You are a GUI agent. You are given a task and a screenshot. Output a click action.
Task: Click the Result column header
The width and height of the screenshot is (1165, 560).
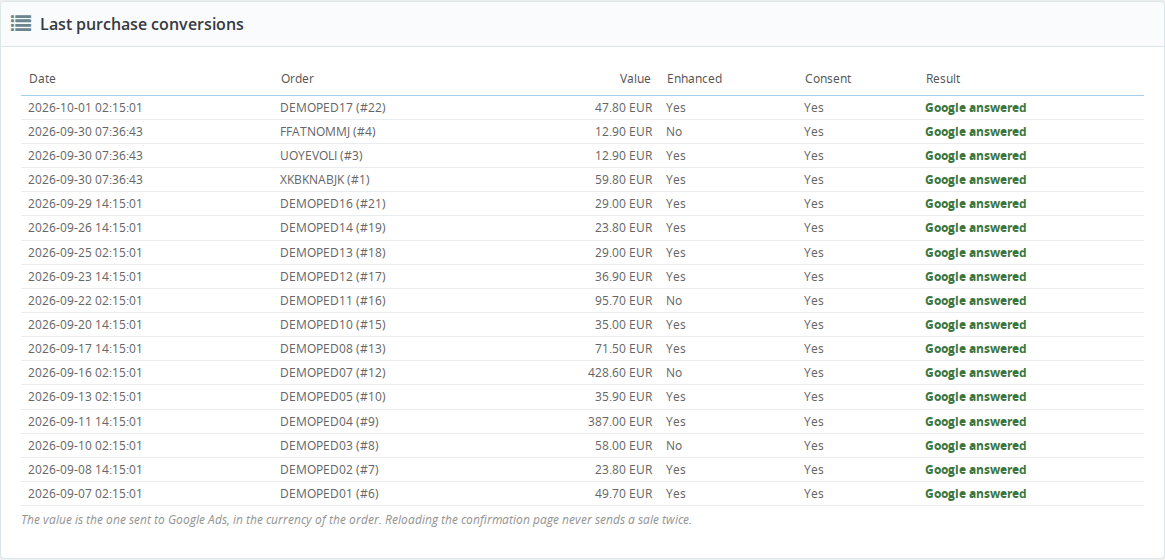(943, 79)
